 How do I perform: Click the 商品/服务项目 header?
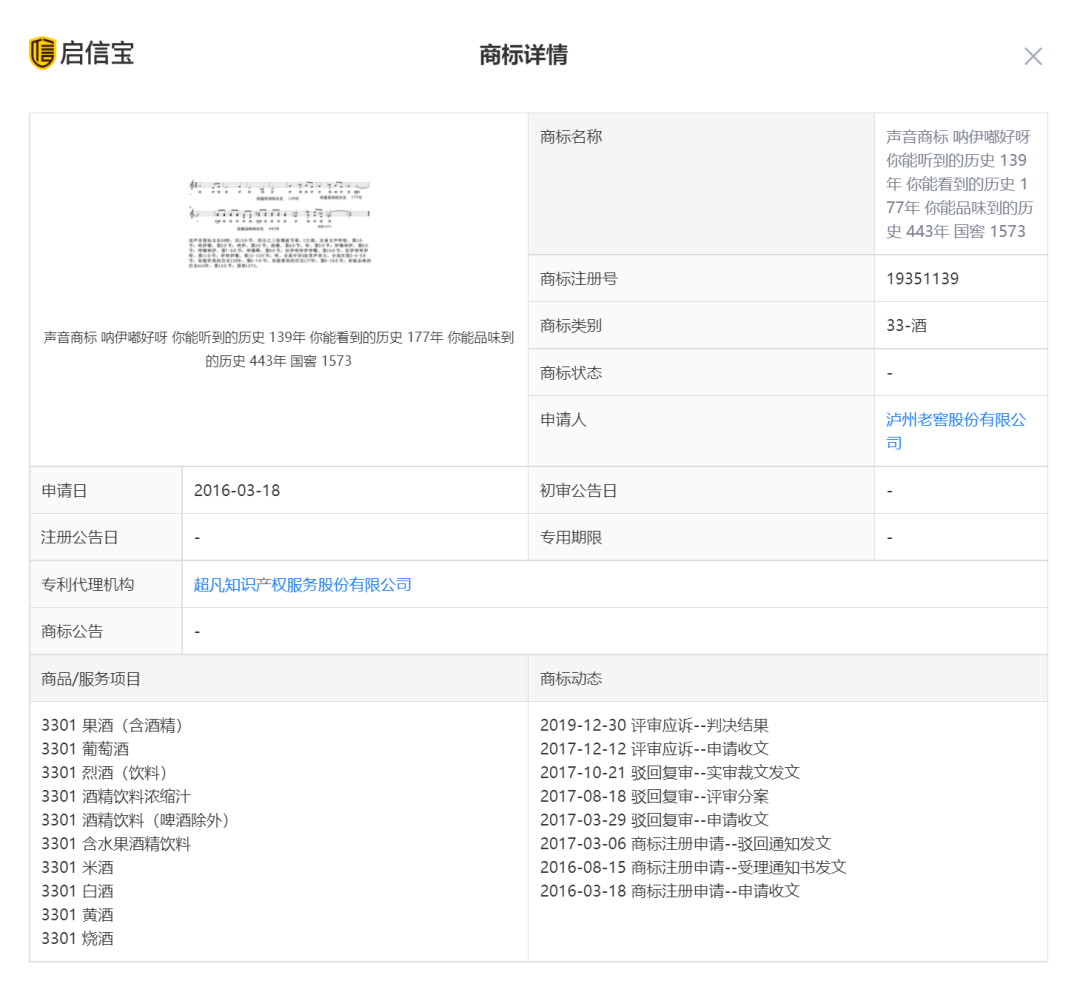(x=91, y=679)
